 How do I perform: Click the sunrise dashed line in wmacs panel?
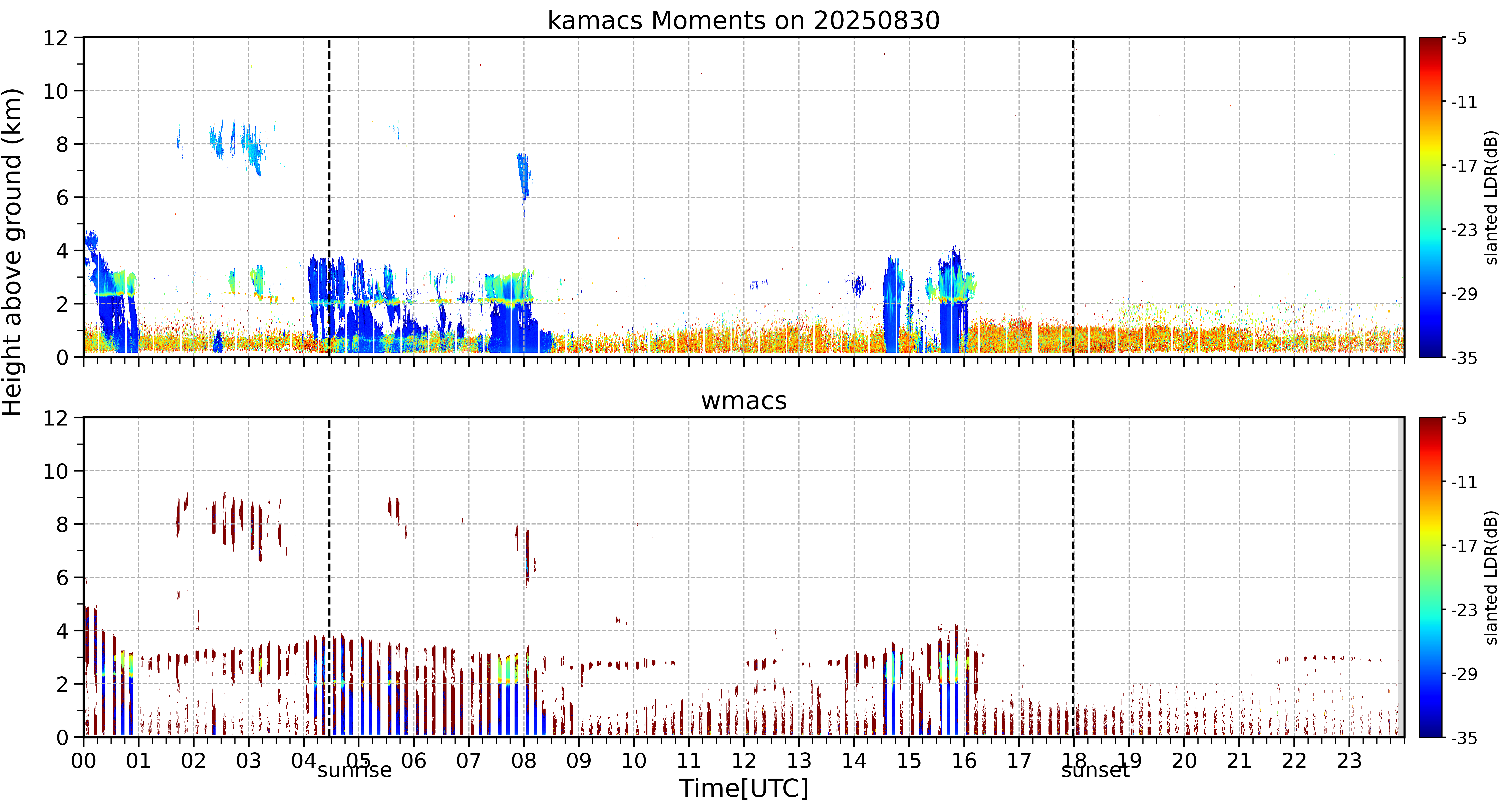pyautogui.click(x=329, y=577)
